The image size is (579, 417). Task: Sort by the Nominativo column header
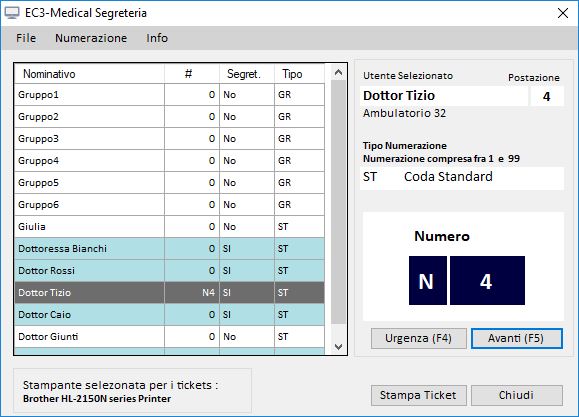(89, 74)
